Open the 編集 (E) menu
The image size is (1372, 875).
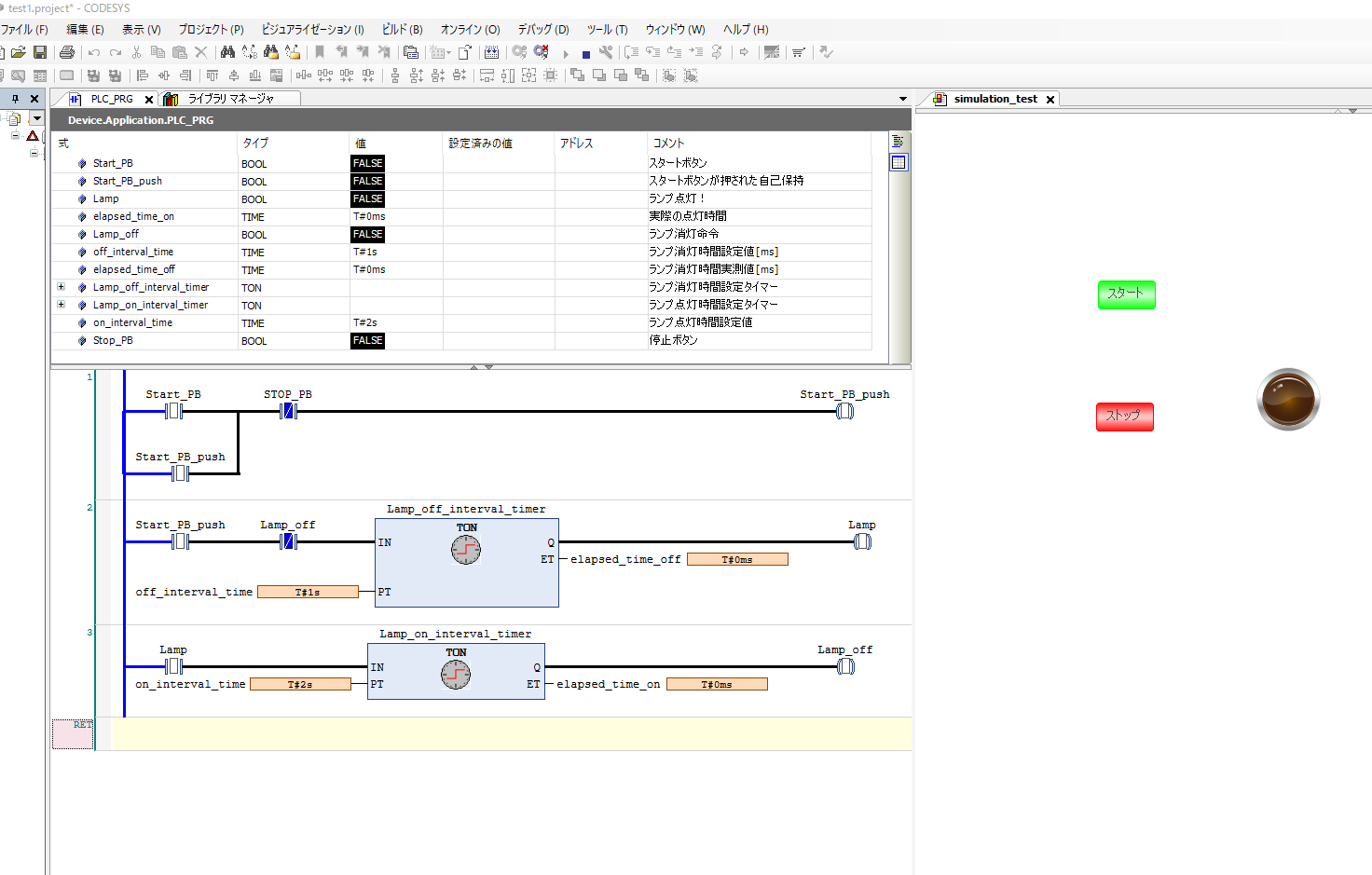coord(85,29)
